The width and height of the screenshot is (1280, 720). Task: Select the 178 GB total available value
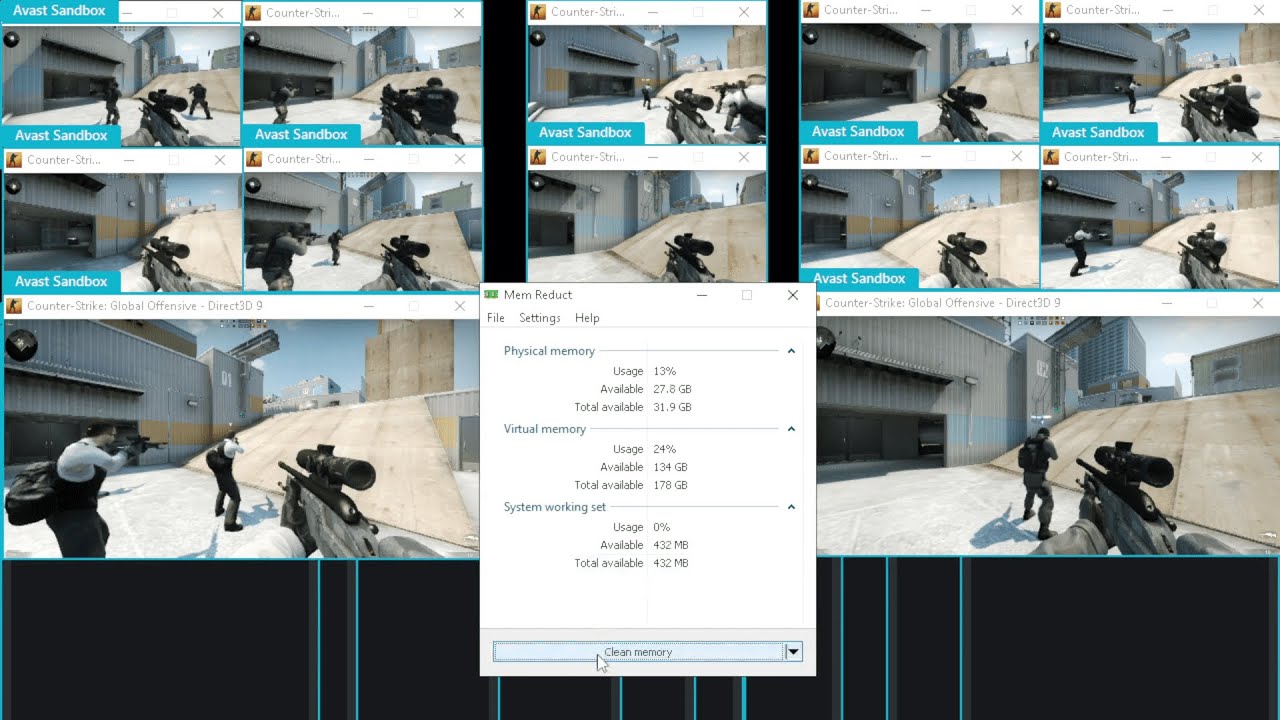(670, 485)
